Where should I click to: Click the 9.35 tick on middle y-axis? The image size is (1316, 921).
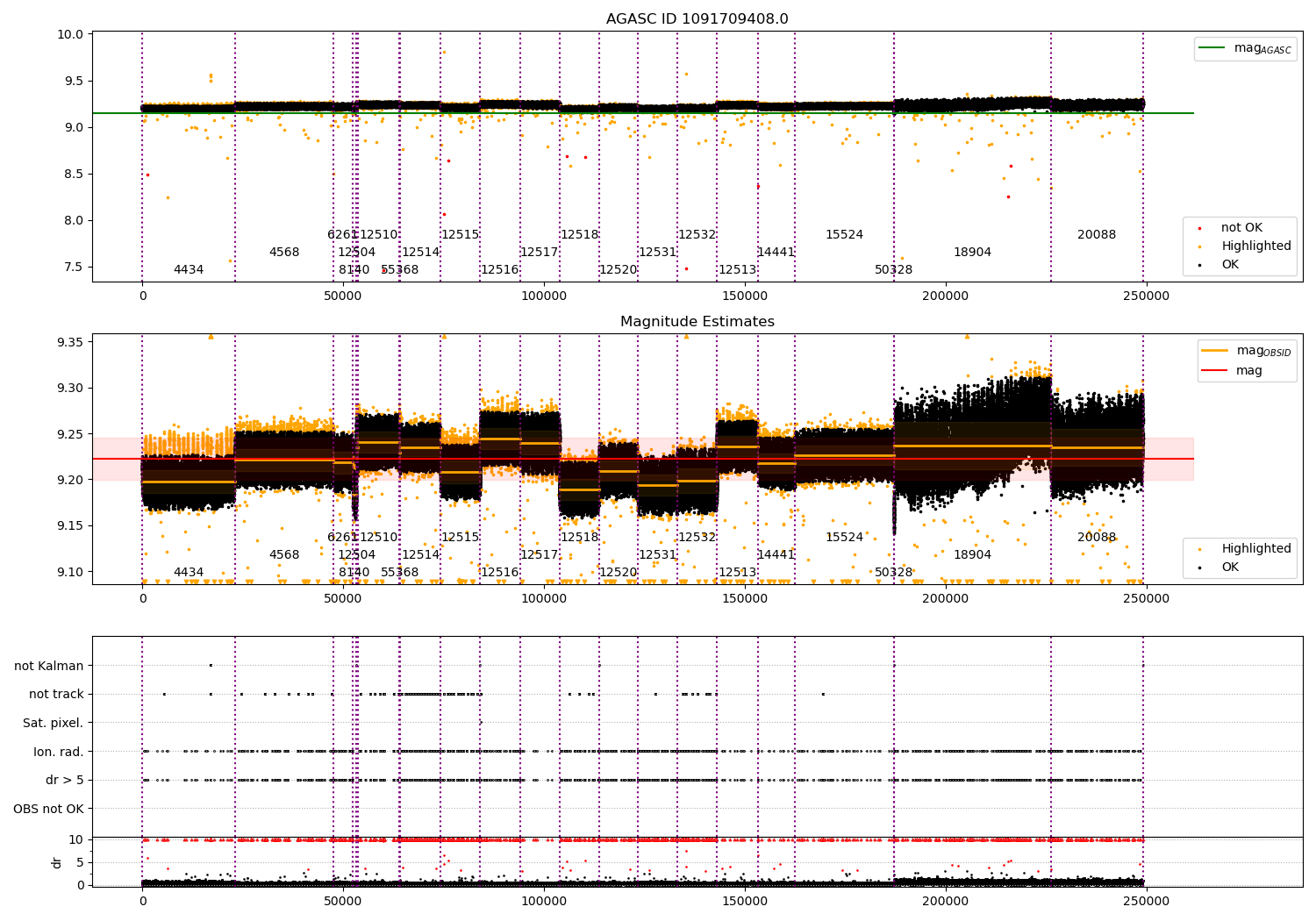(69, 342)
